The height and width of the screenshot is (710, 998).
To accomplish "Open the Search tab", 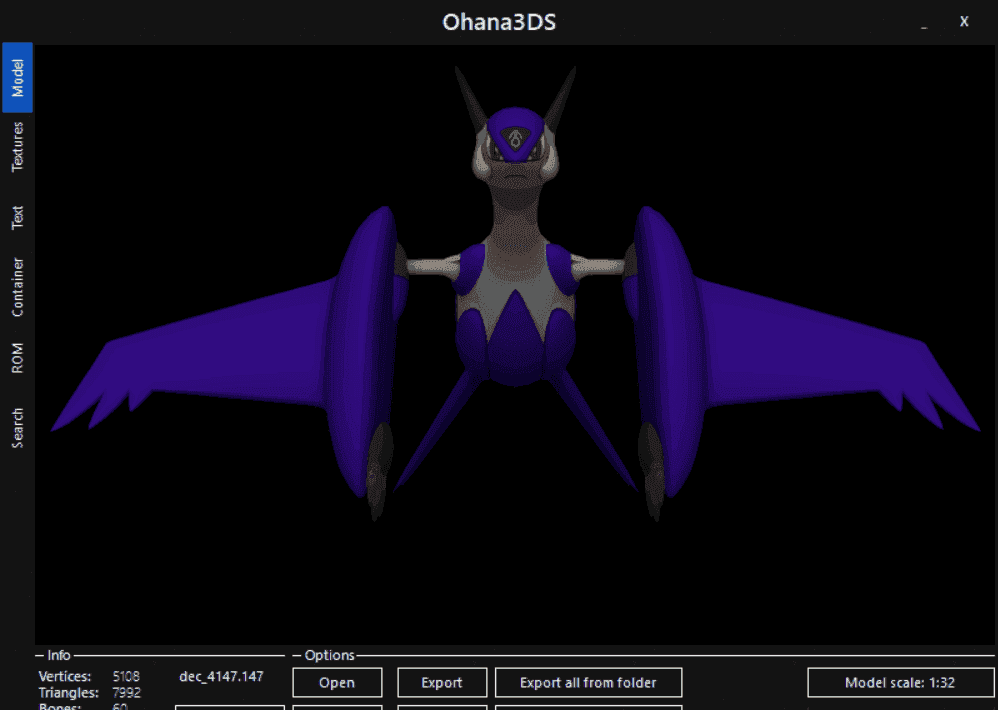I will pos(17,428).
